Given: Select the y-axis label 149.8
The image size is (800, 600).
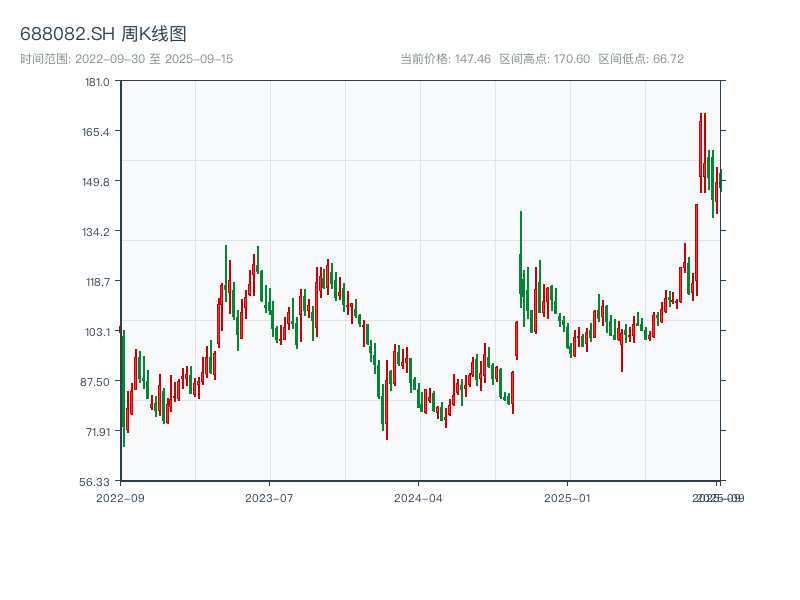Looking at the screenshot, I should pyautogui.click(x=96, y=182).
